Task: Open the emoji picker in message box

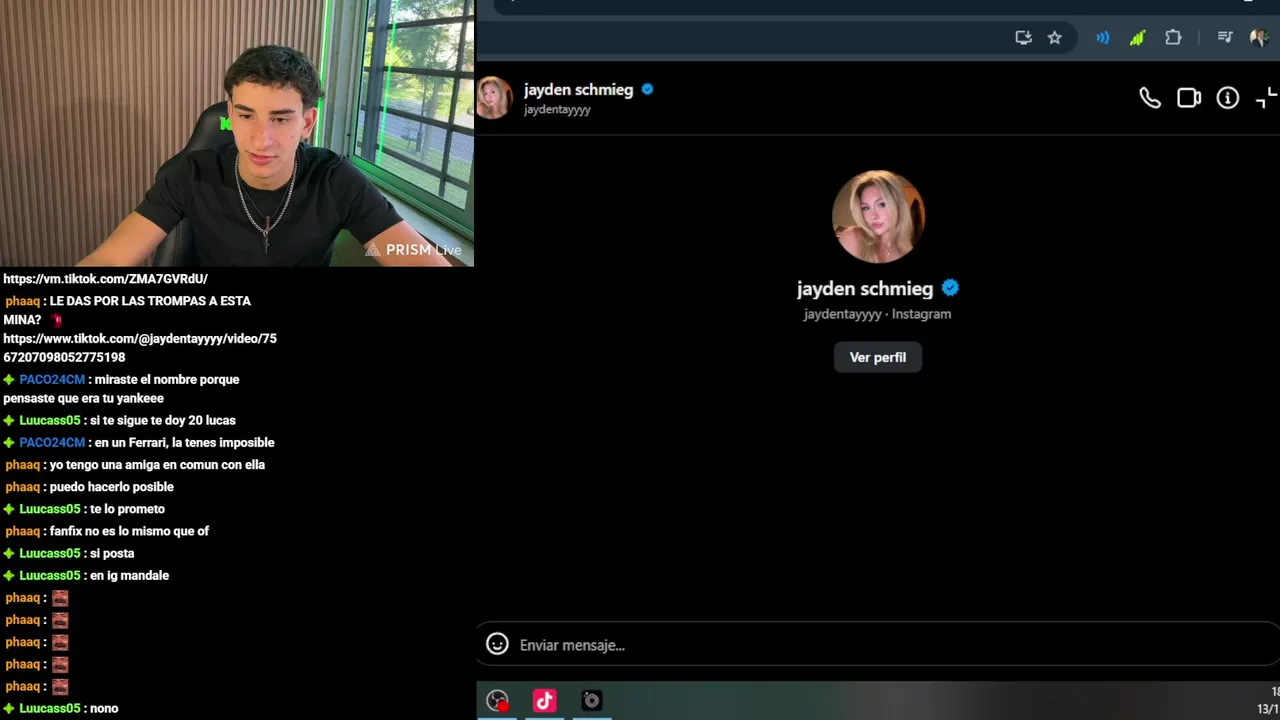Action: coord(497,644)
